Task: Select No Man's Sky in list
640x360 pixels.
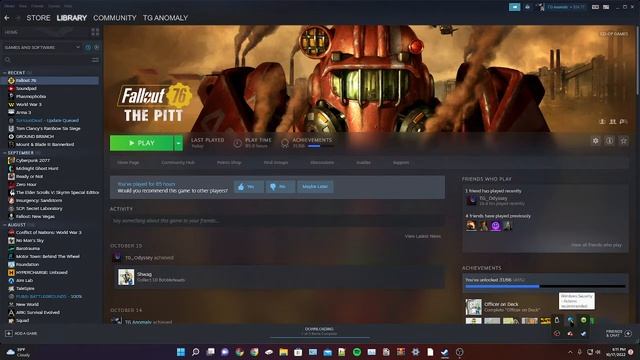Action: point(29,241)
